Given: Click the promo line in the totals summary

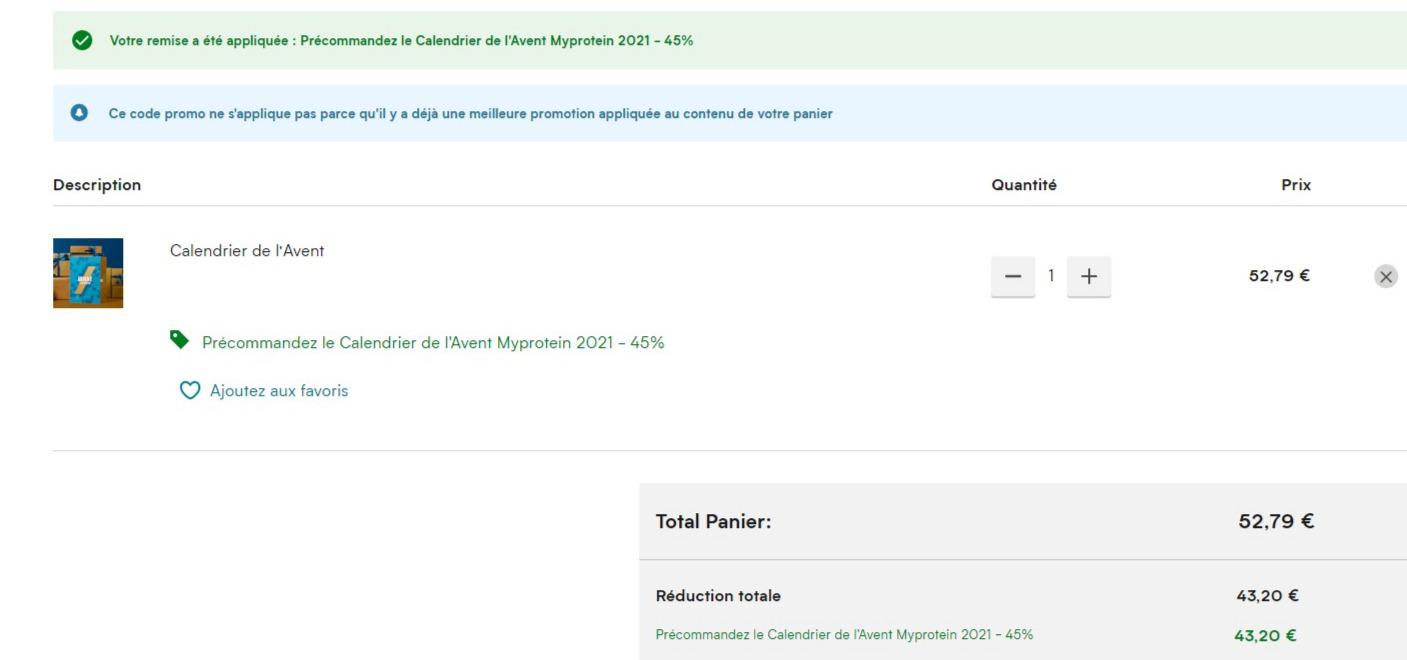Looking at the screenshot, I should [844, 635].
